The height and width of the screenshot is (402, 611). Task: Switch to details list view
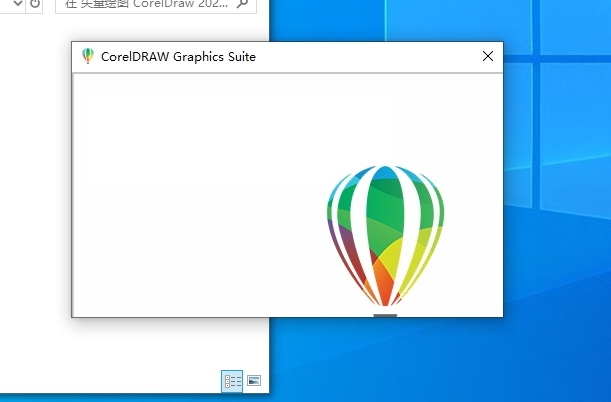(x=232, y=381)
